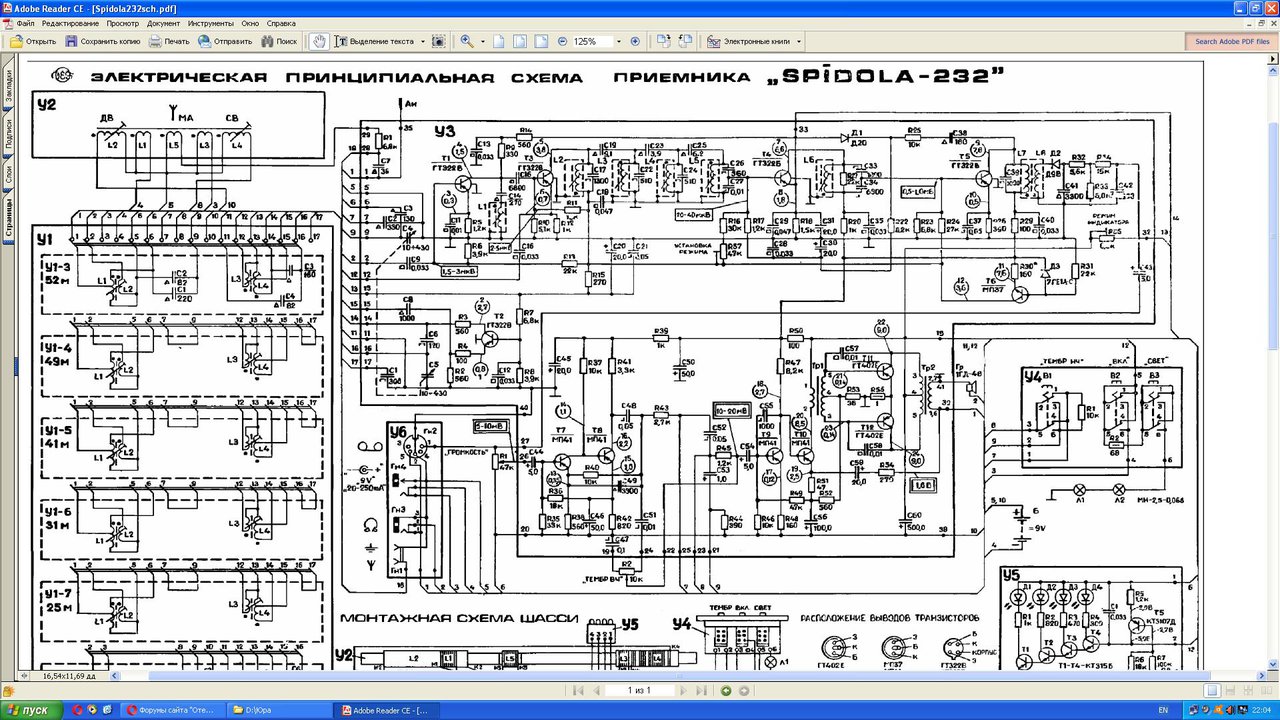Open the Слои side panel tab
1280x720 pixels.
click(x=8, y=173)
